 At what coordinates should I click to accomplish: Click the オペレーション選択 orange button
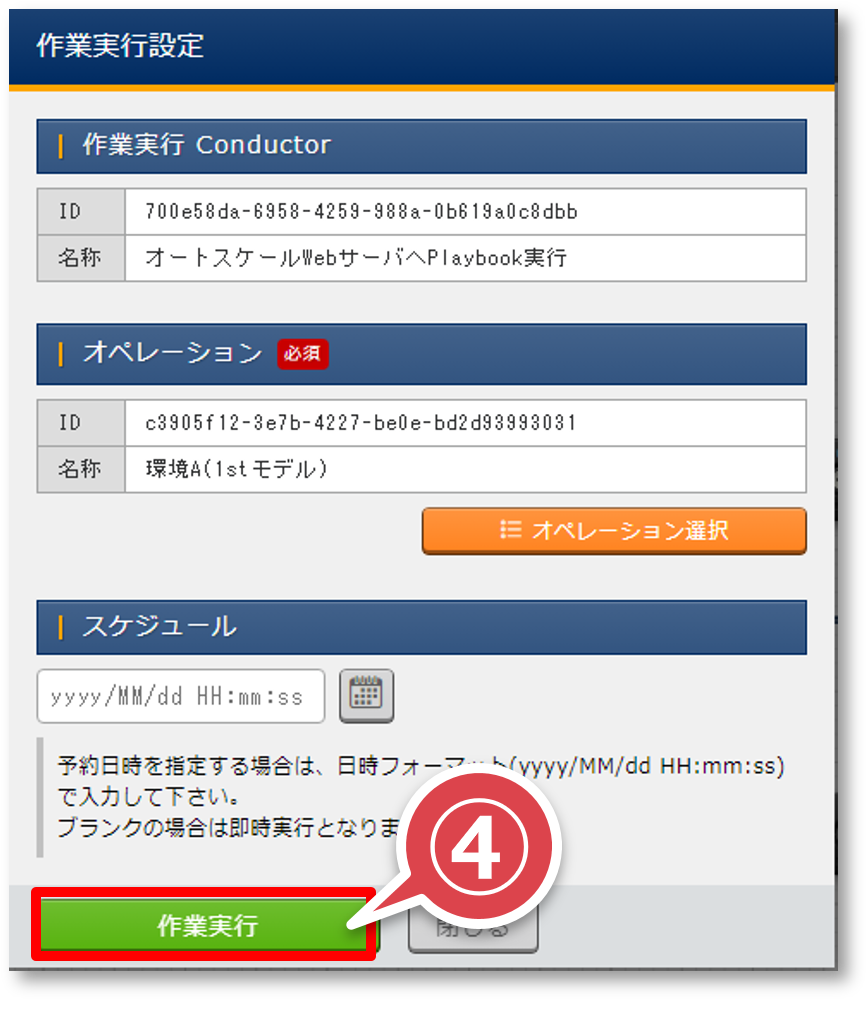click(x=614, y=531)
